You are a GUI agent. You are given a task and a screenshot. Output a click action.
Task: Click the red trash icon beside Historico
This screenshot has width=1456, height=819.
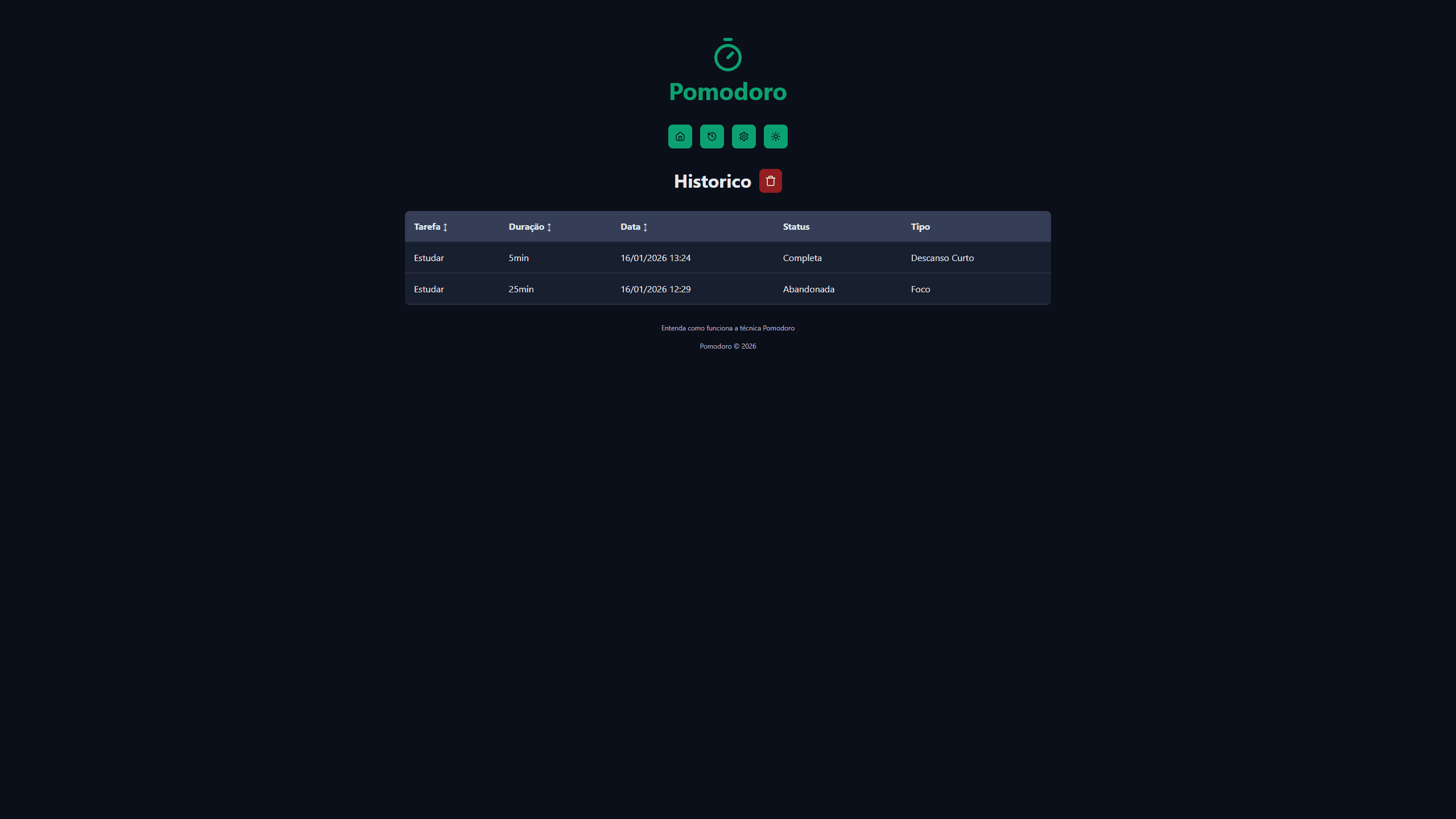point(771,181)
